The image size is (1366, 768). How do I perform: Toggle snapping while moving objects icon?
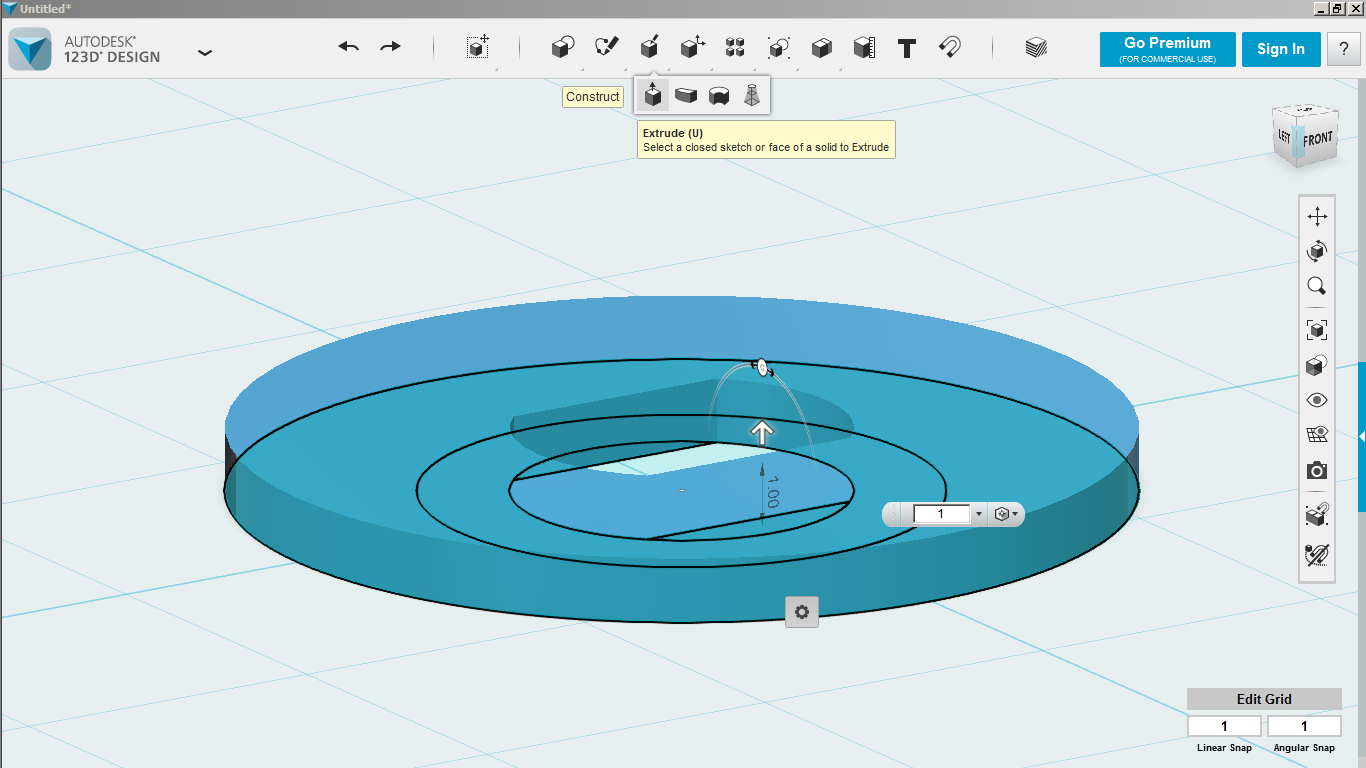coord(1317,515)
